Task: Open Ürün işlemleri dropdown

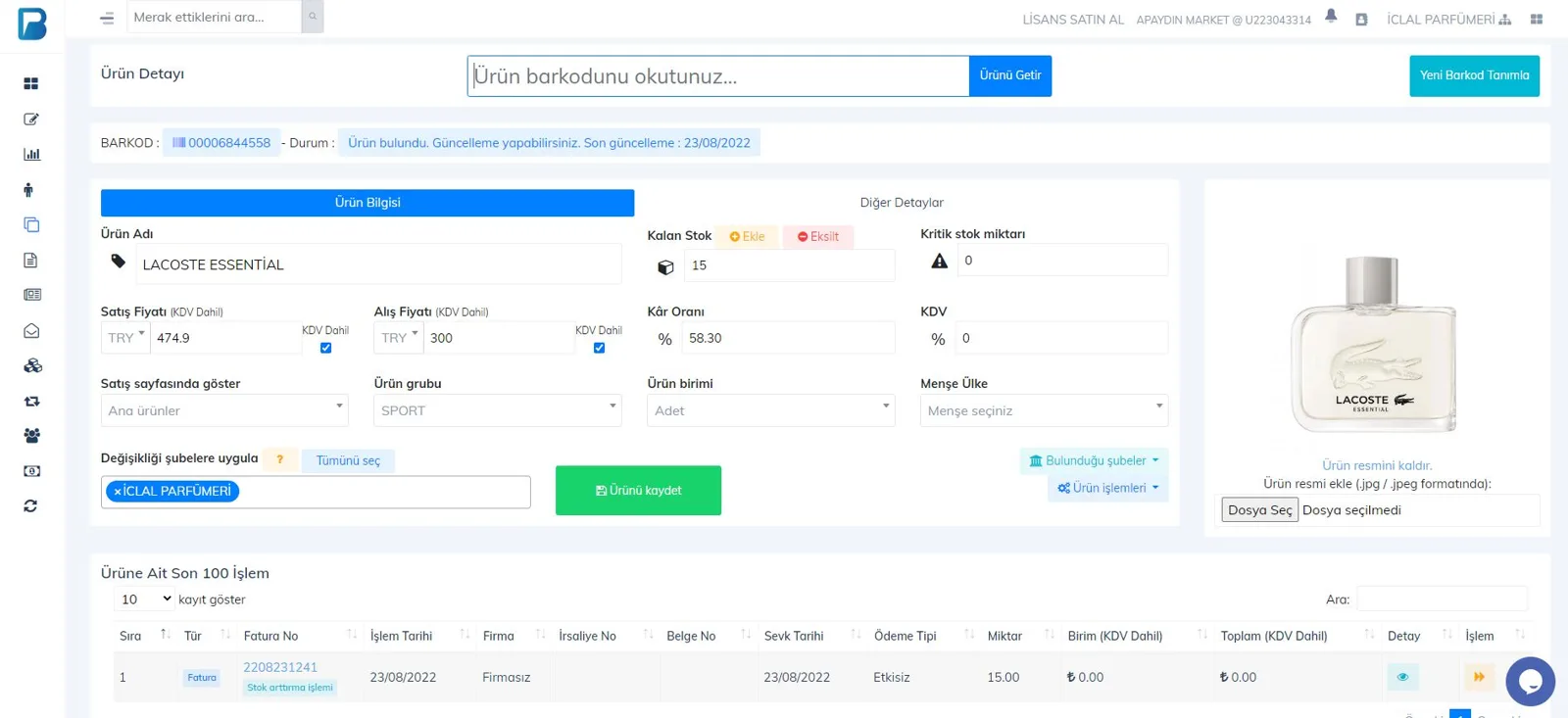Action: pos(1107,488)
